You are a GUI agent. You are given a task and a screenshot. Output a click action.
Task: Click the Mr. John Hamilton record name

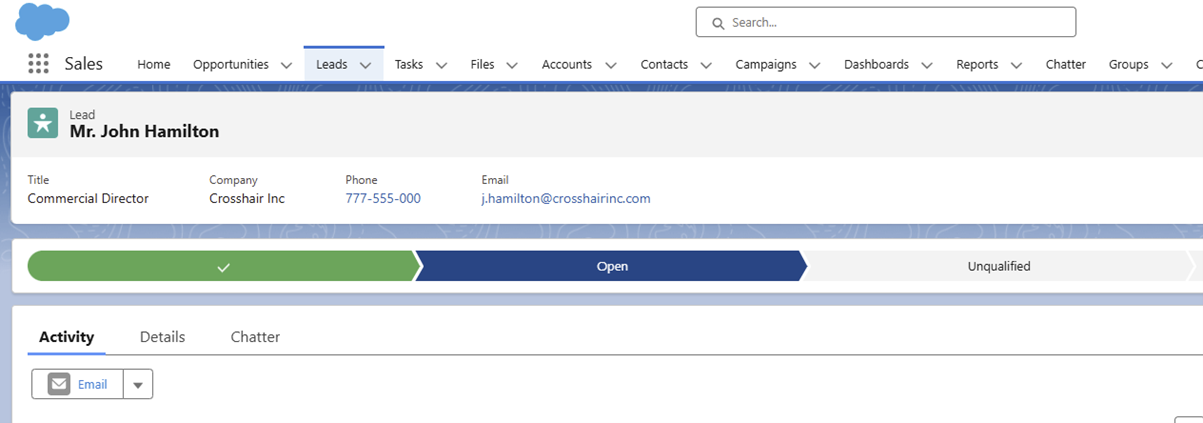(x=144, y=131)
